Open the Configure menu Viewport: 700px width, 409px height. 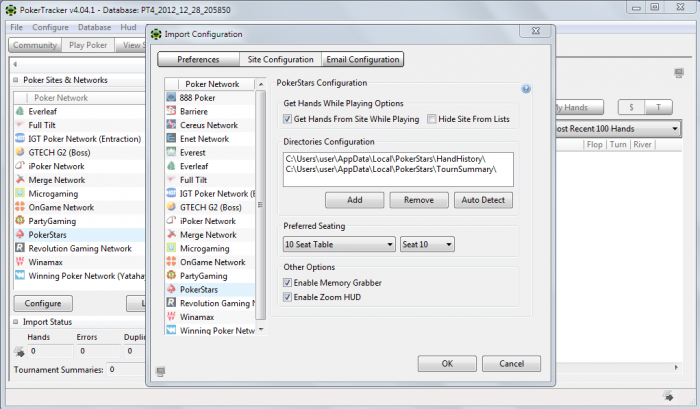50,27
